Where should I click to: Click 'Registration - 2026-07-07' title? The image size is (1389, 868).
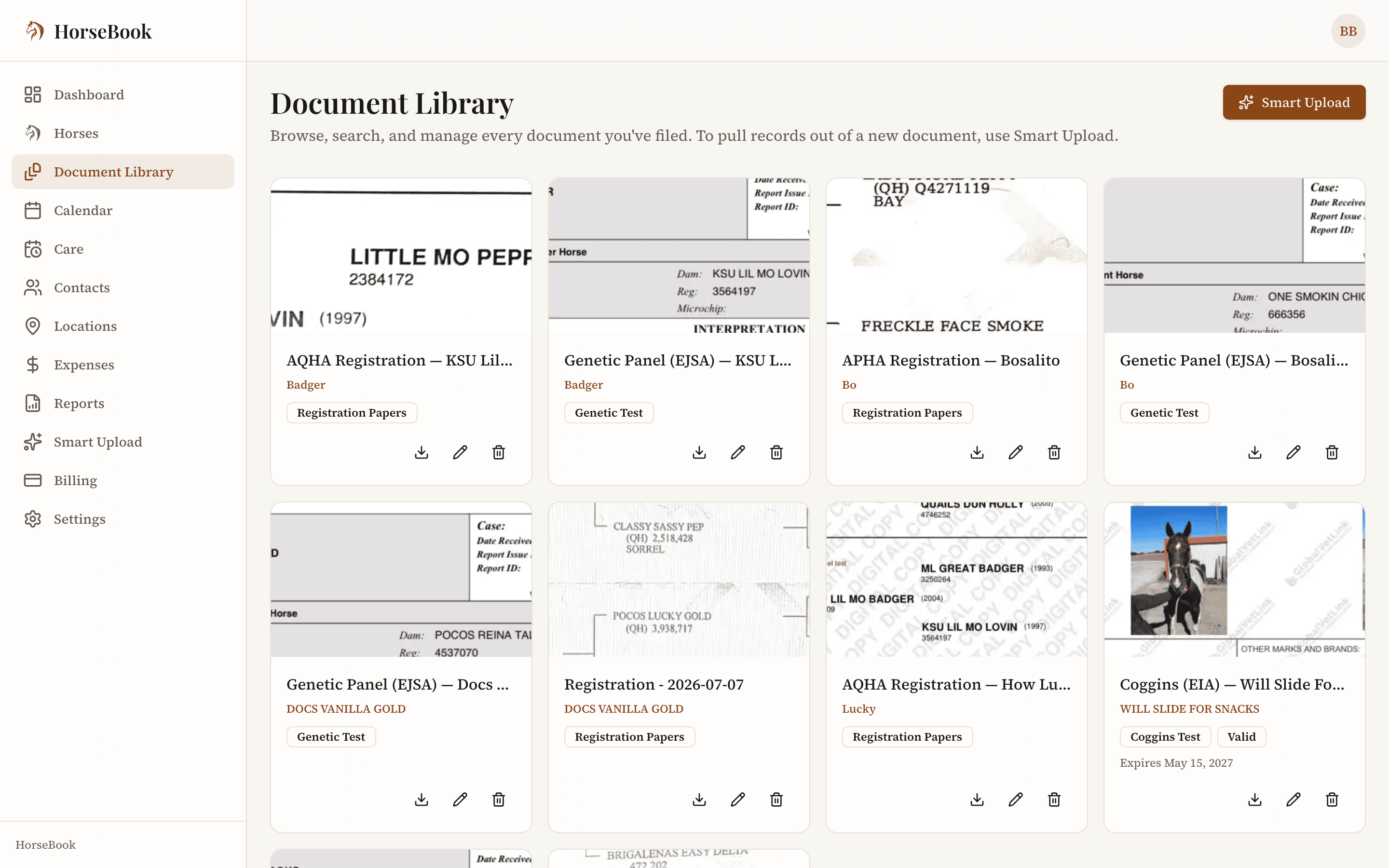tap(654, 684)
